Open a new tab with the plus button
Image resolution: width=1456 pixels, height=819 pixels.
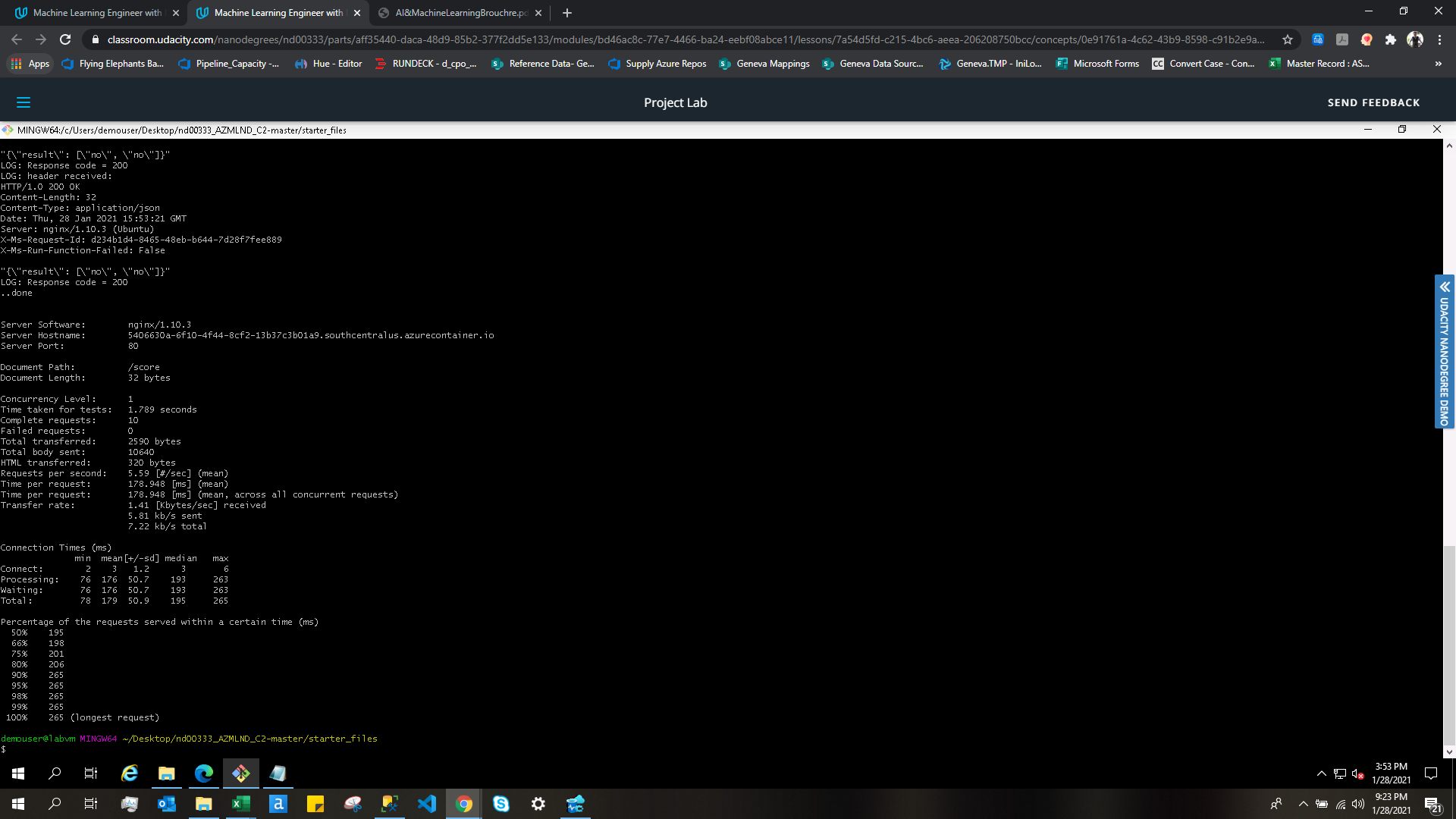click(567, 13)
